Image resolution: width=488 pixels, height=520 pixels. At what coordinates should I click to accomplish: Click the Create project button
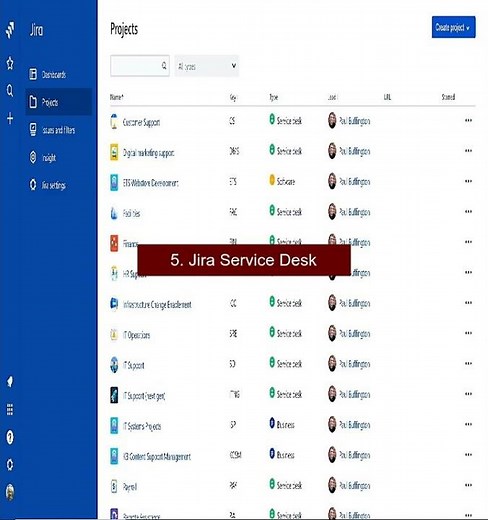click(453, 27)
